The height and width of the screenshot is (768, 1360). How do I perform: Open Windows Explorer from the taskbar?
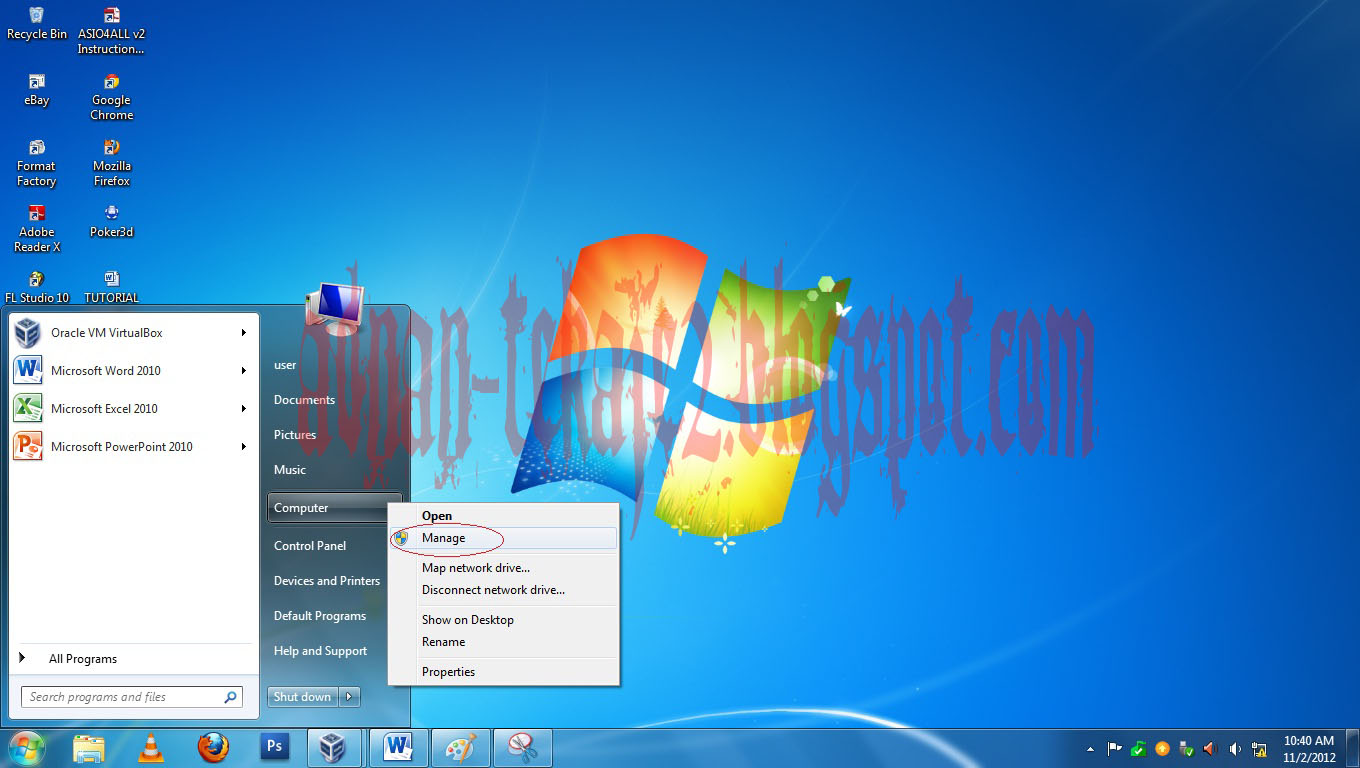[89, 748]
